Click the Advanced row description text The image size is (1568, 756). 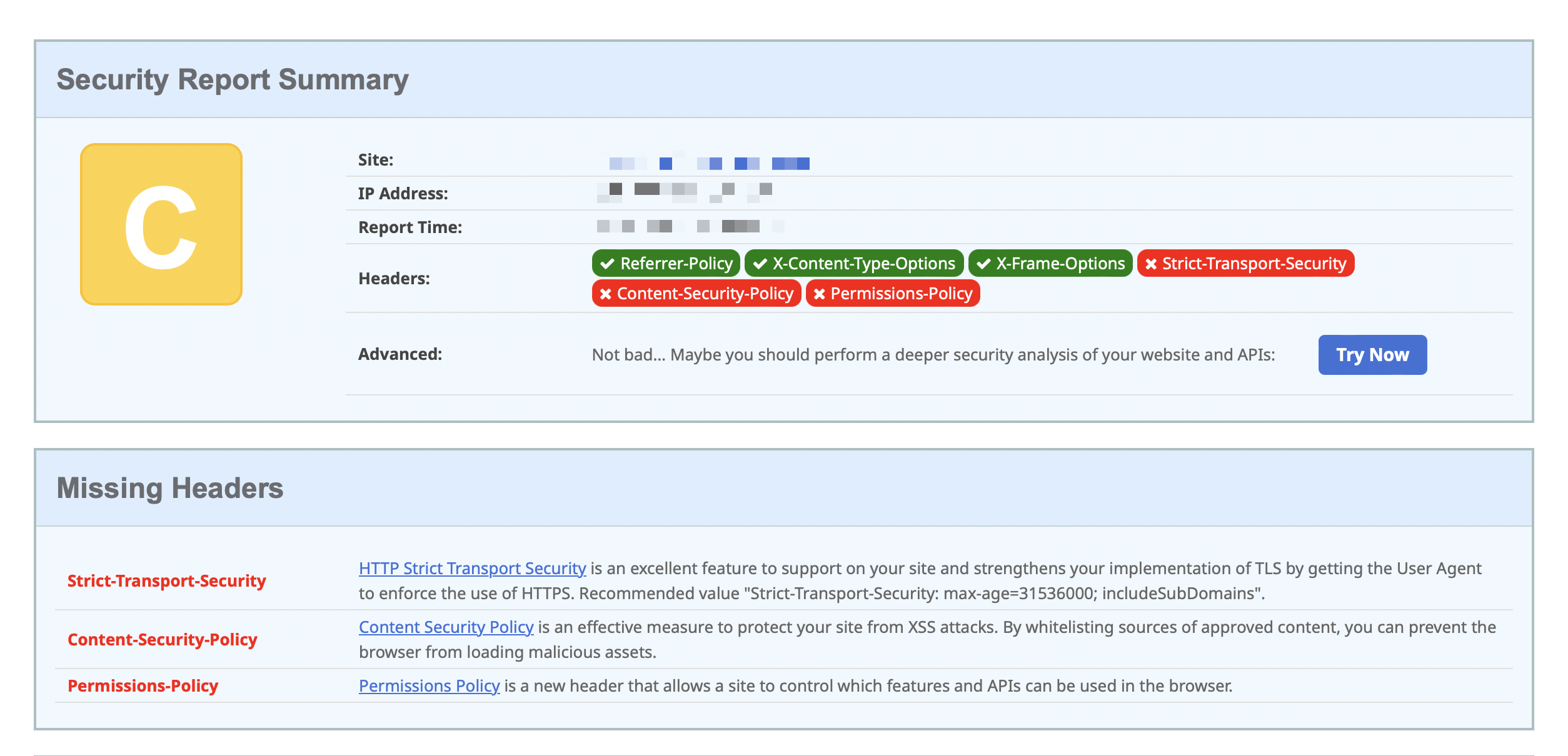click(x=933, y=355)
